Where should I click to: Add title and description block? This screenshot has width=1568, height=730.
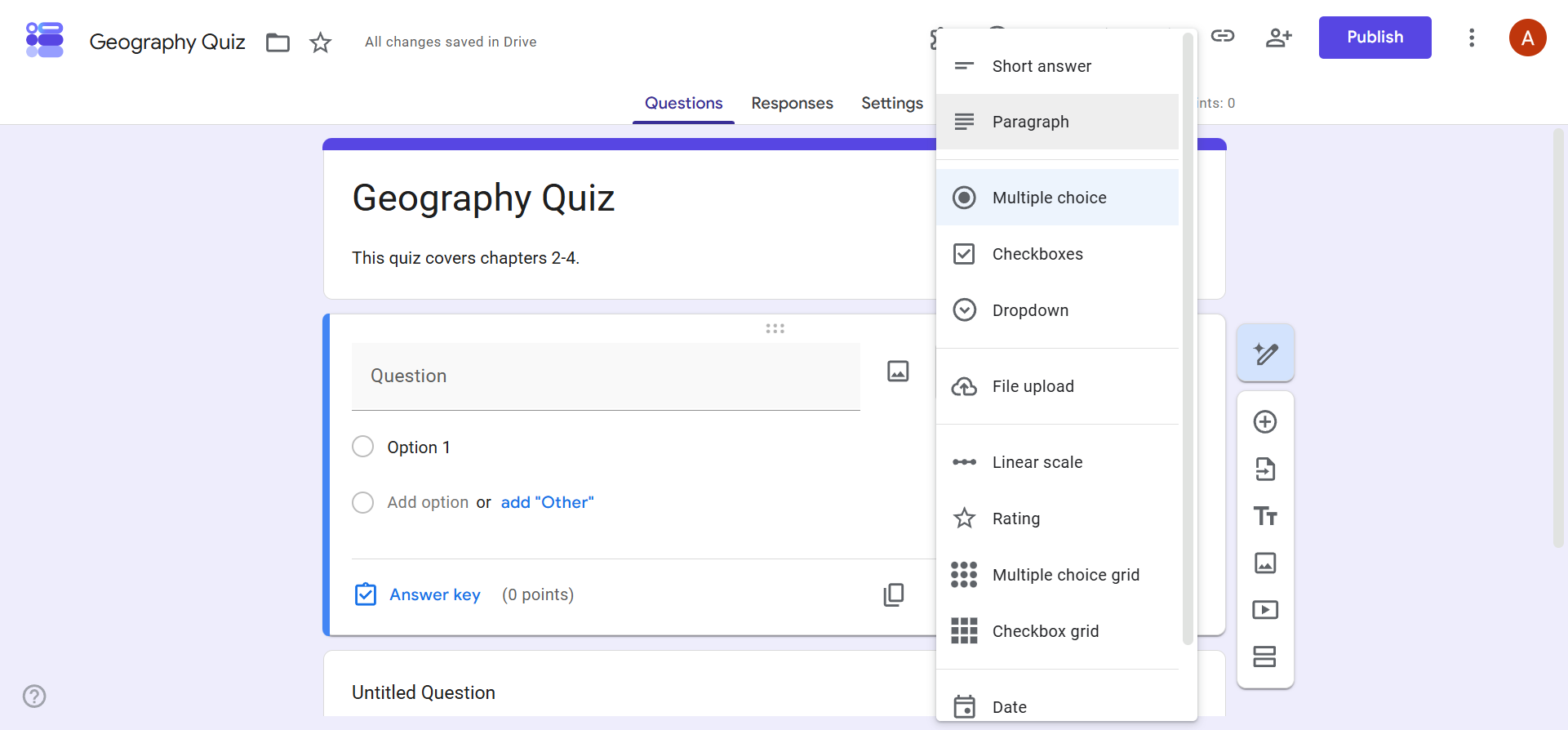coord(1265,516)
